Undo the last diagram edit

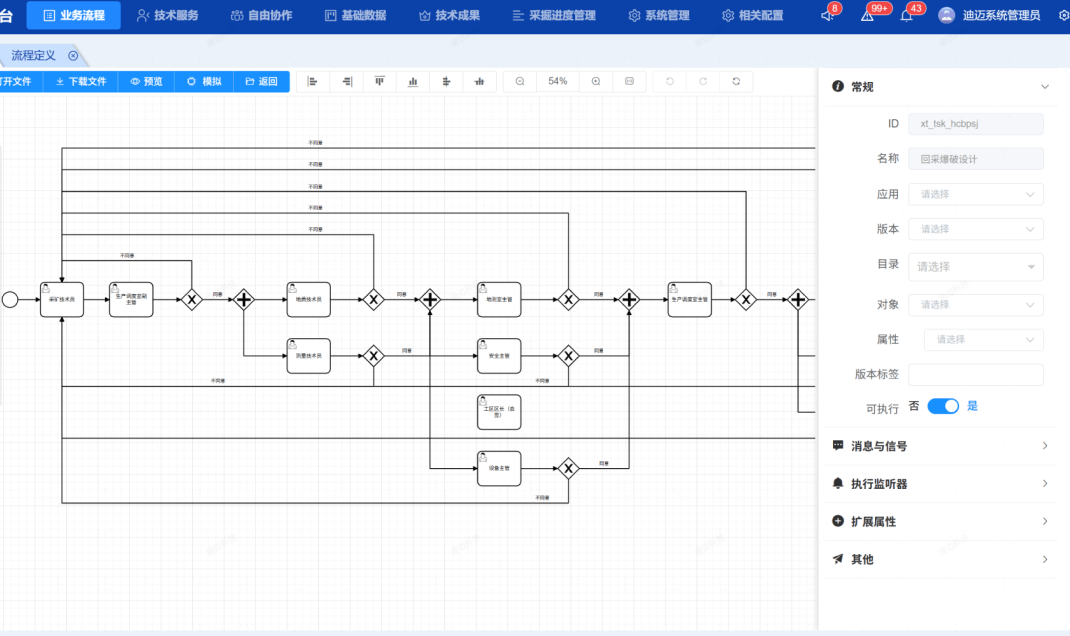click(x=670, y=82)
